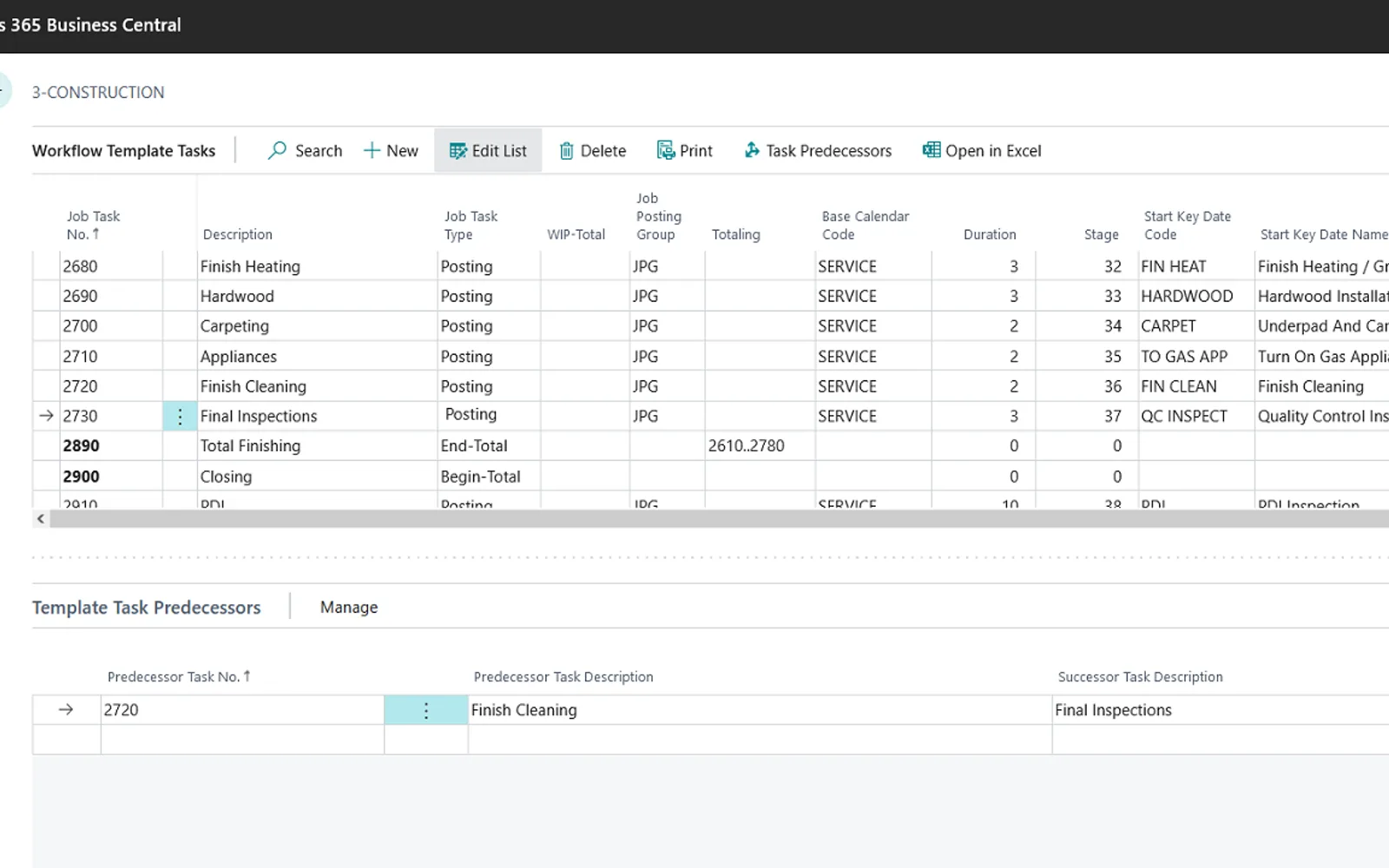This screenshot has width=1389, height=868.
Task: Select the QC INSPECT key date code
Action: coord(1195,417)
